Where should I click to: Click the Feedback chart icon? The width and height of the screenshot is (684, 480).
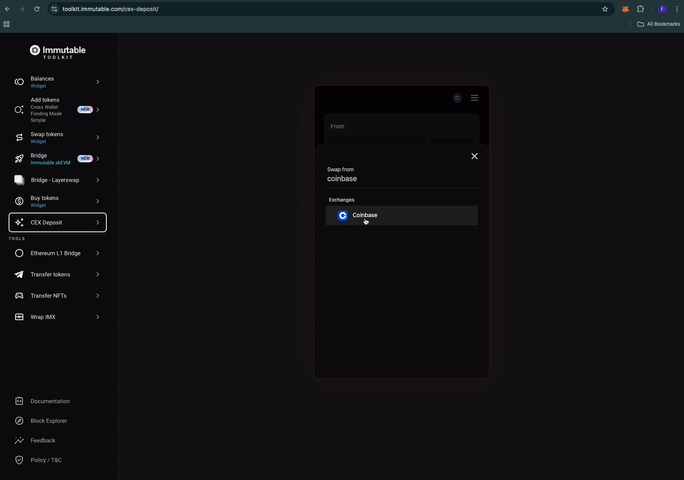point(19,440)
